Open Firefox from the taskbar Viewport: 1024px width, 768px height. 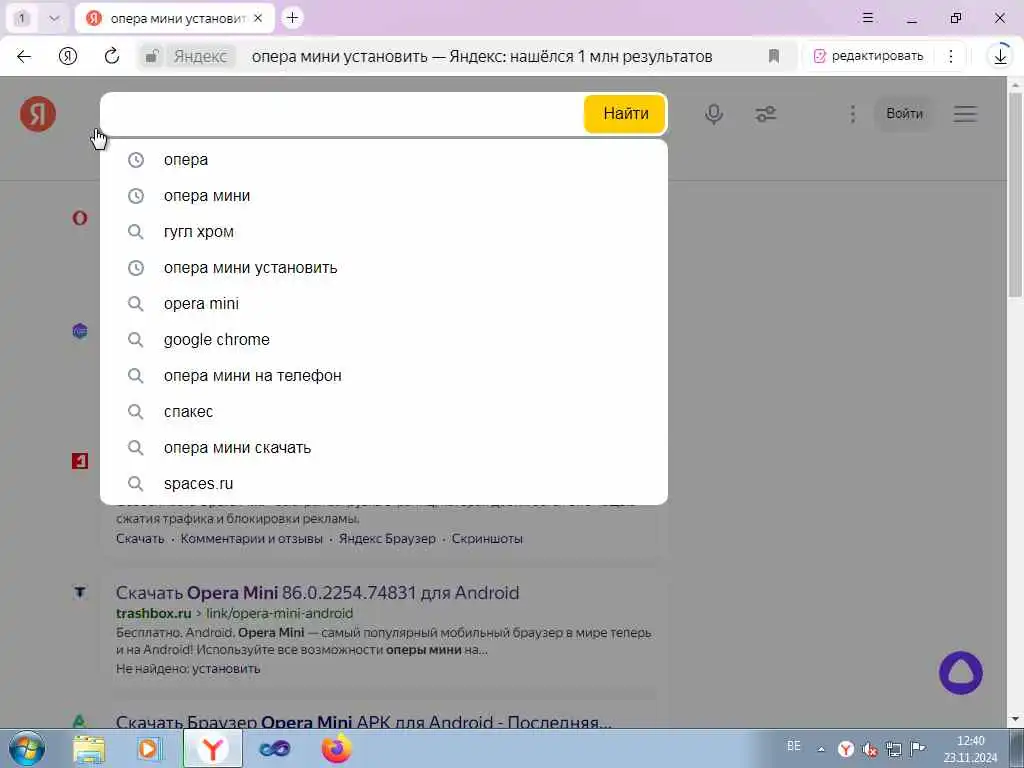(336, 748)
